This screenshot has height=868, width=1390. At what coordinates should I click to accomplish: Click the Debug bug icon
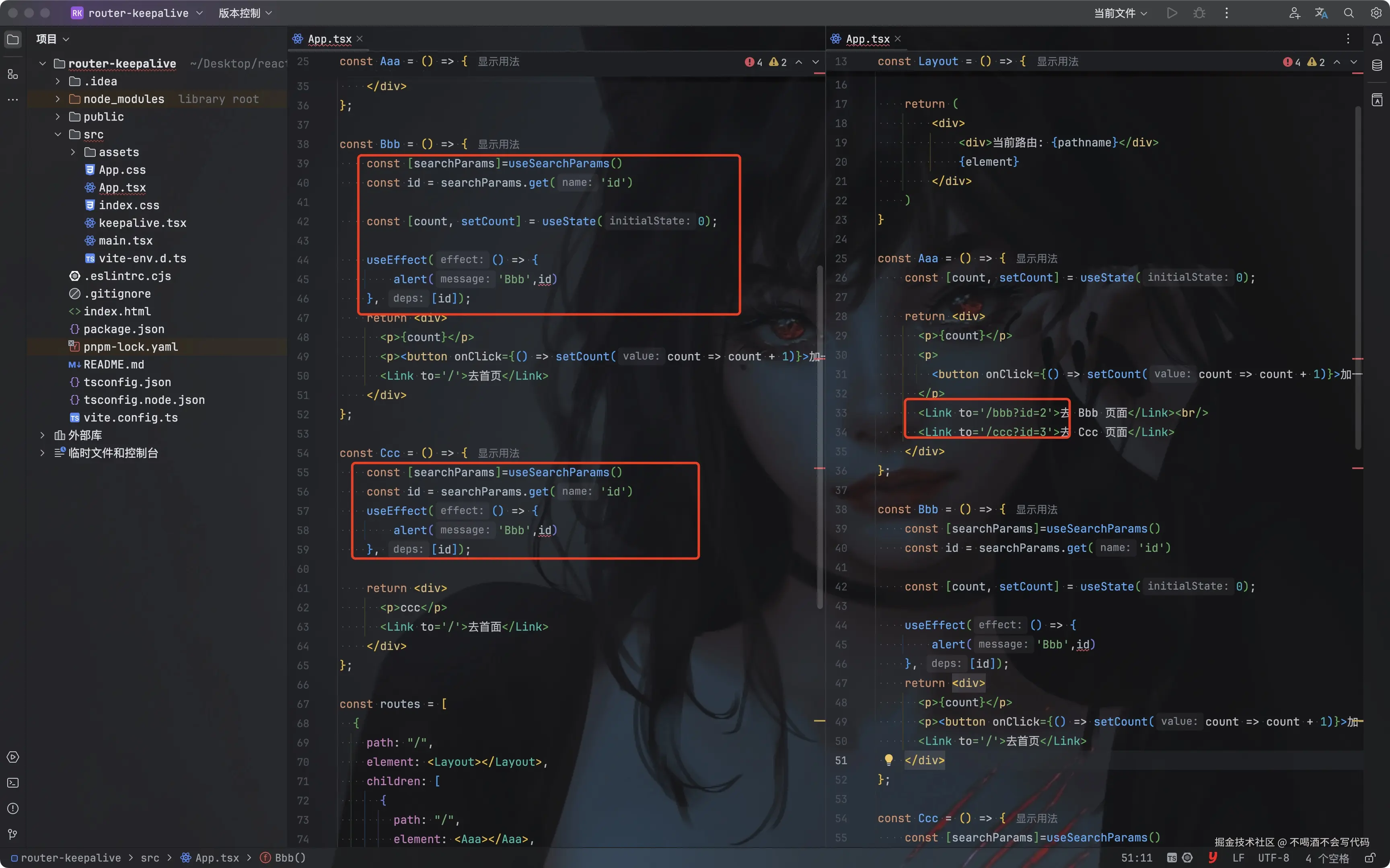(x=1199, y=12)
